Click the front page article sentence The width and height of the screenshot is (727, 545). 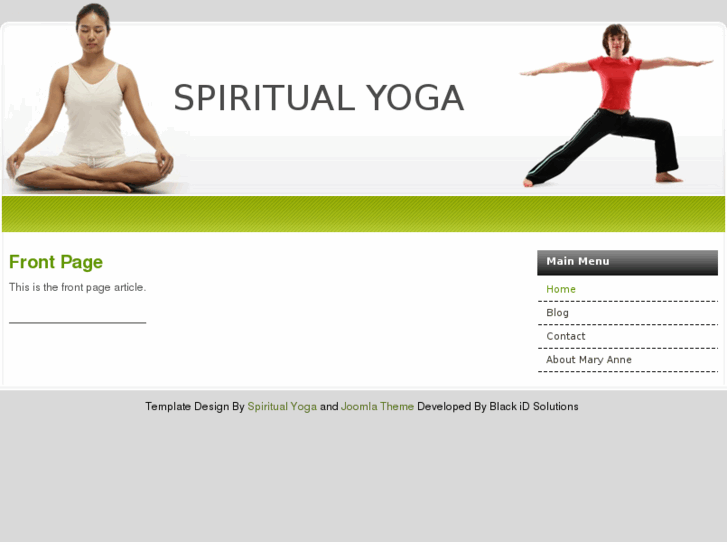(77, 288)
